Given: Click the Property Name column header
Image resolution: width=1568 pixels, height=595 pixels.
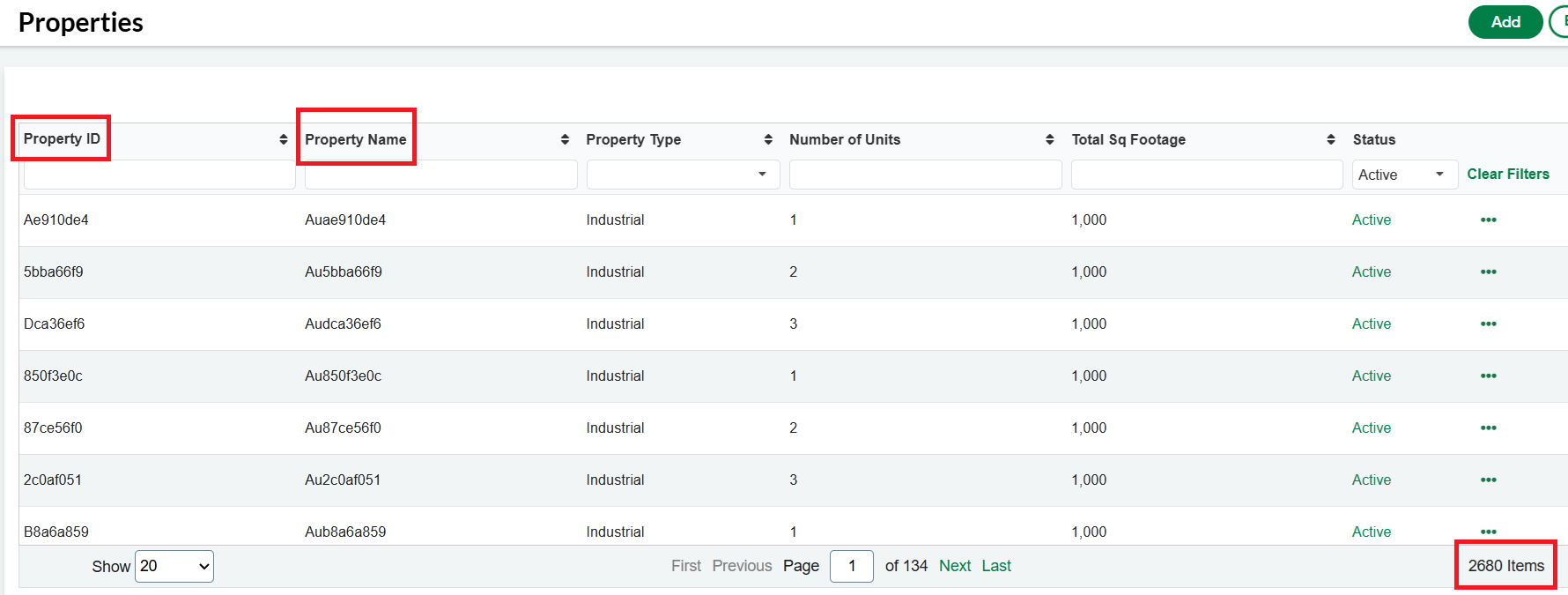Looking at the screenshot, I should (x=356, y=139).
